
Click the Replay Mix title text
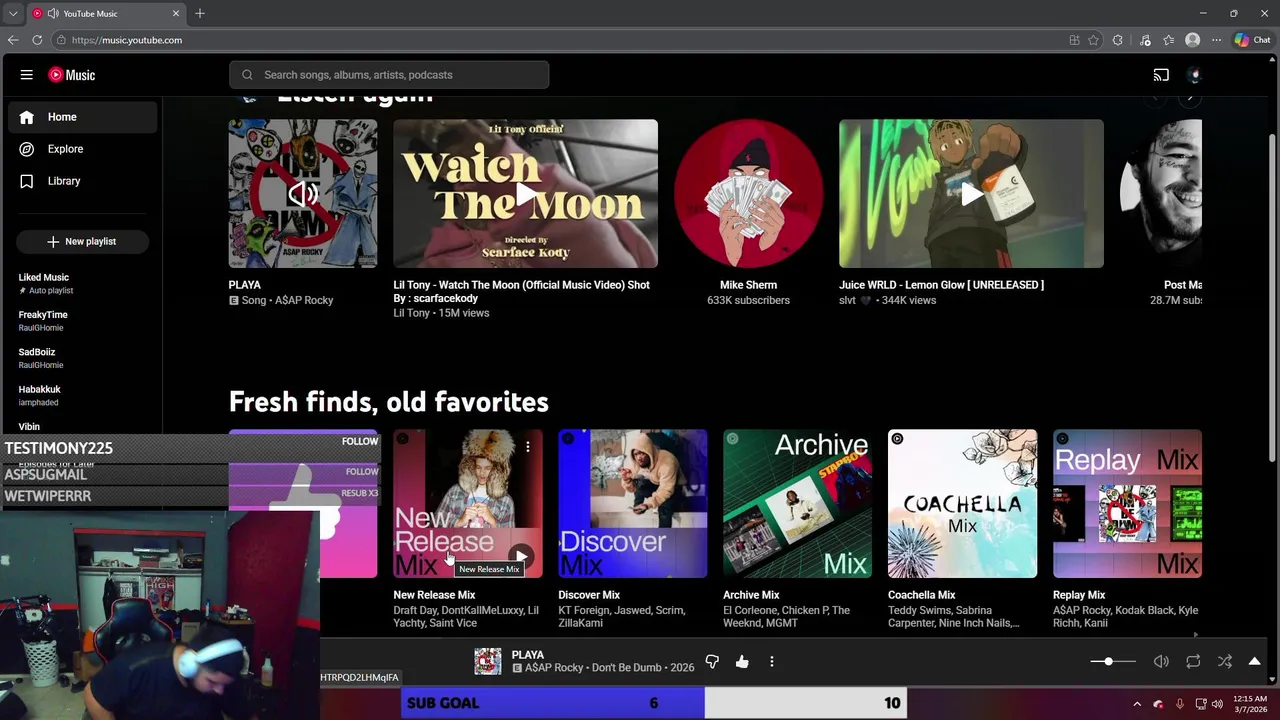pyautogui.click(x=1079, y=595)
